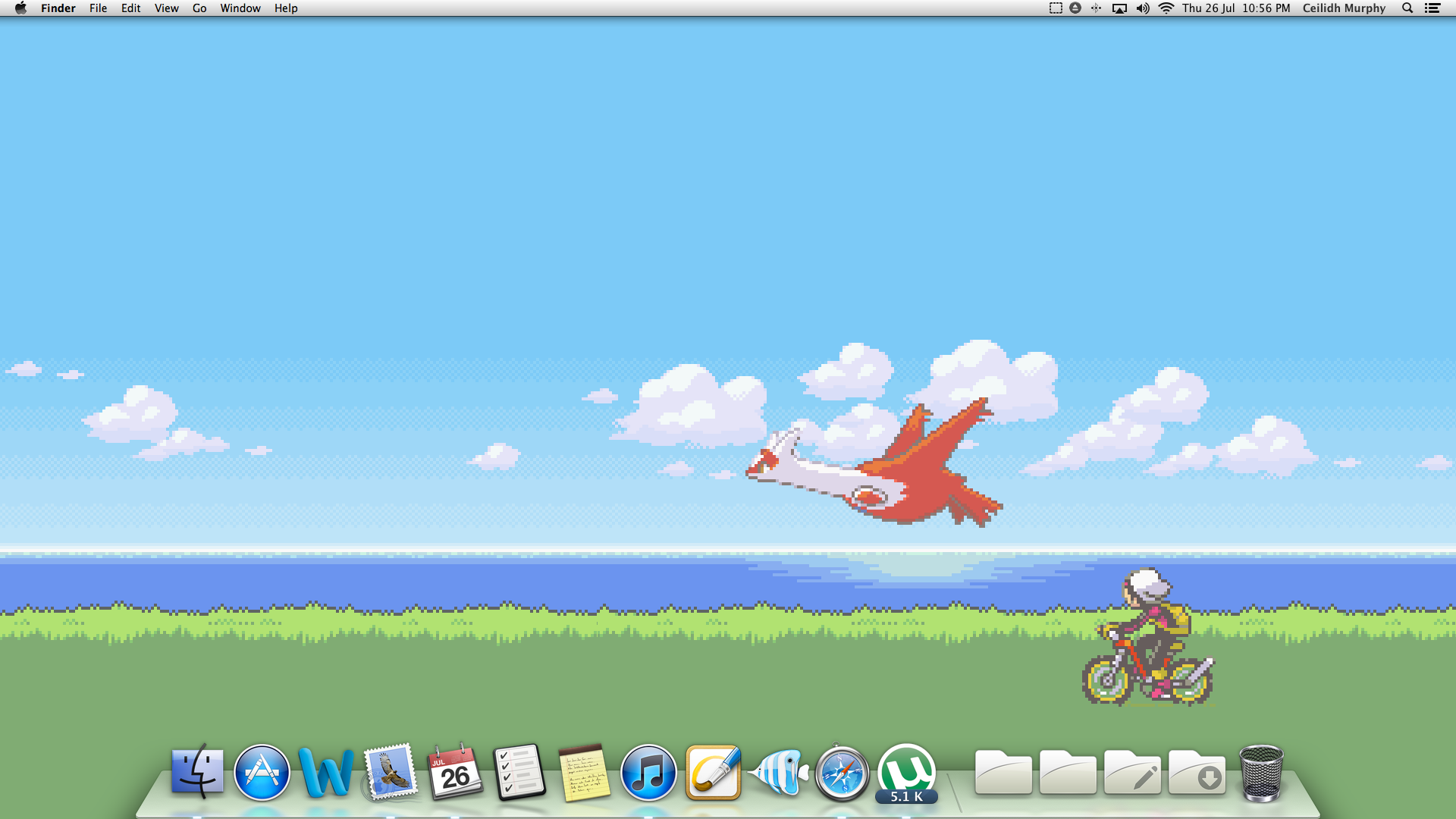This screenshot has width=1456, height=819.
Task: Open Finder from the dock
Action: point(197,772)
